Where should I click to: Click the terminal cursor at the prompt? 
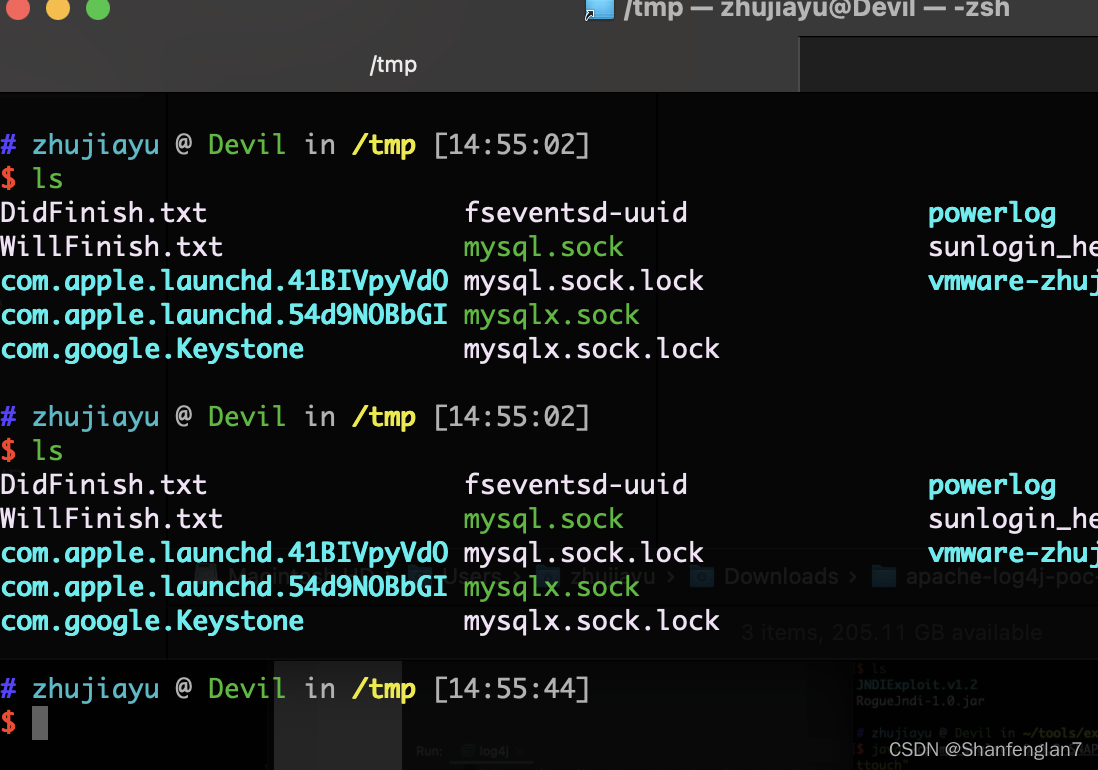[x=40, y=723]
